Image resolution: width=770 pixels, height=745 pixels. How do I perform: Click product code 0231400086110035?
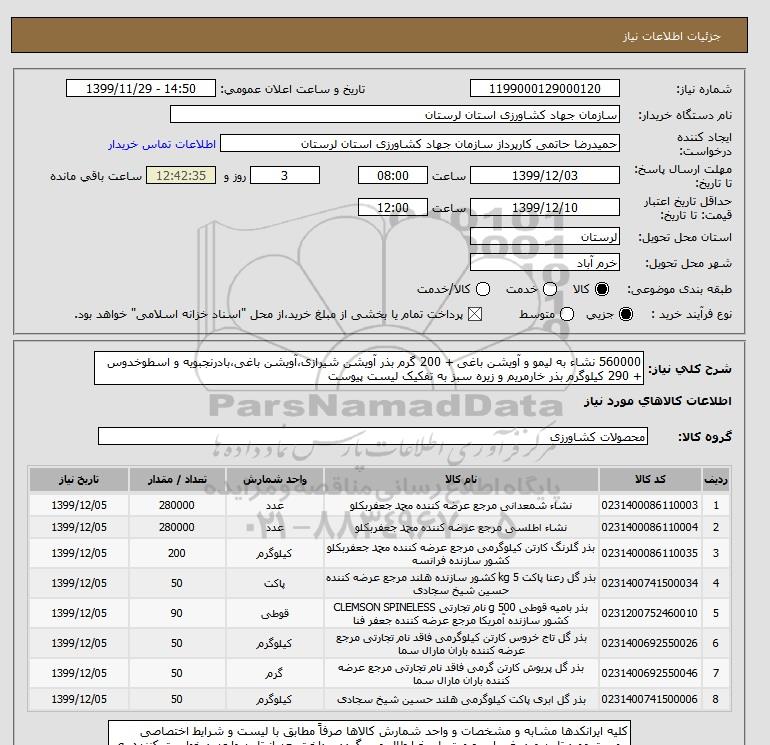click(649, 553)
